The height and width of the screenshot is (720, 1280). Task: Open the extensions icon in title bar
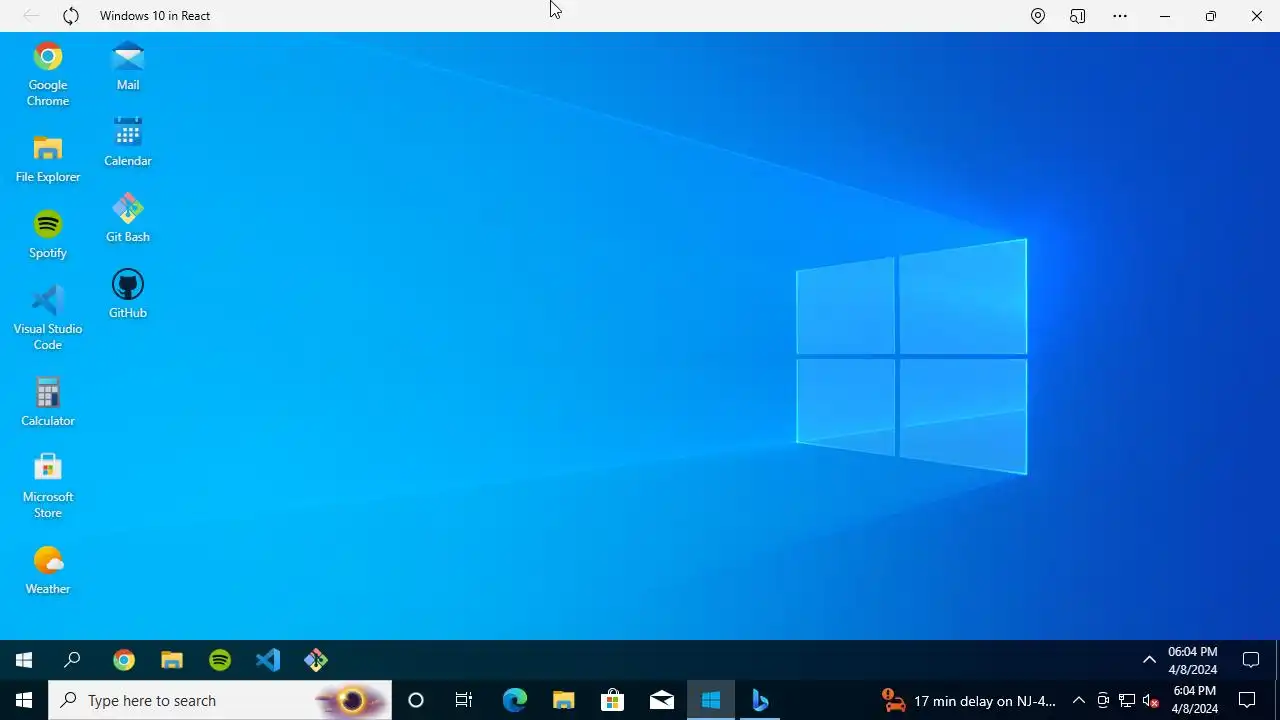coord(1078,16)
